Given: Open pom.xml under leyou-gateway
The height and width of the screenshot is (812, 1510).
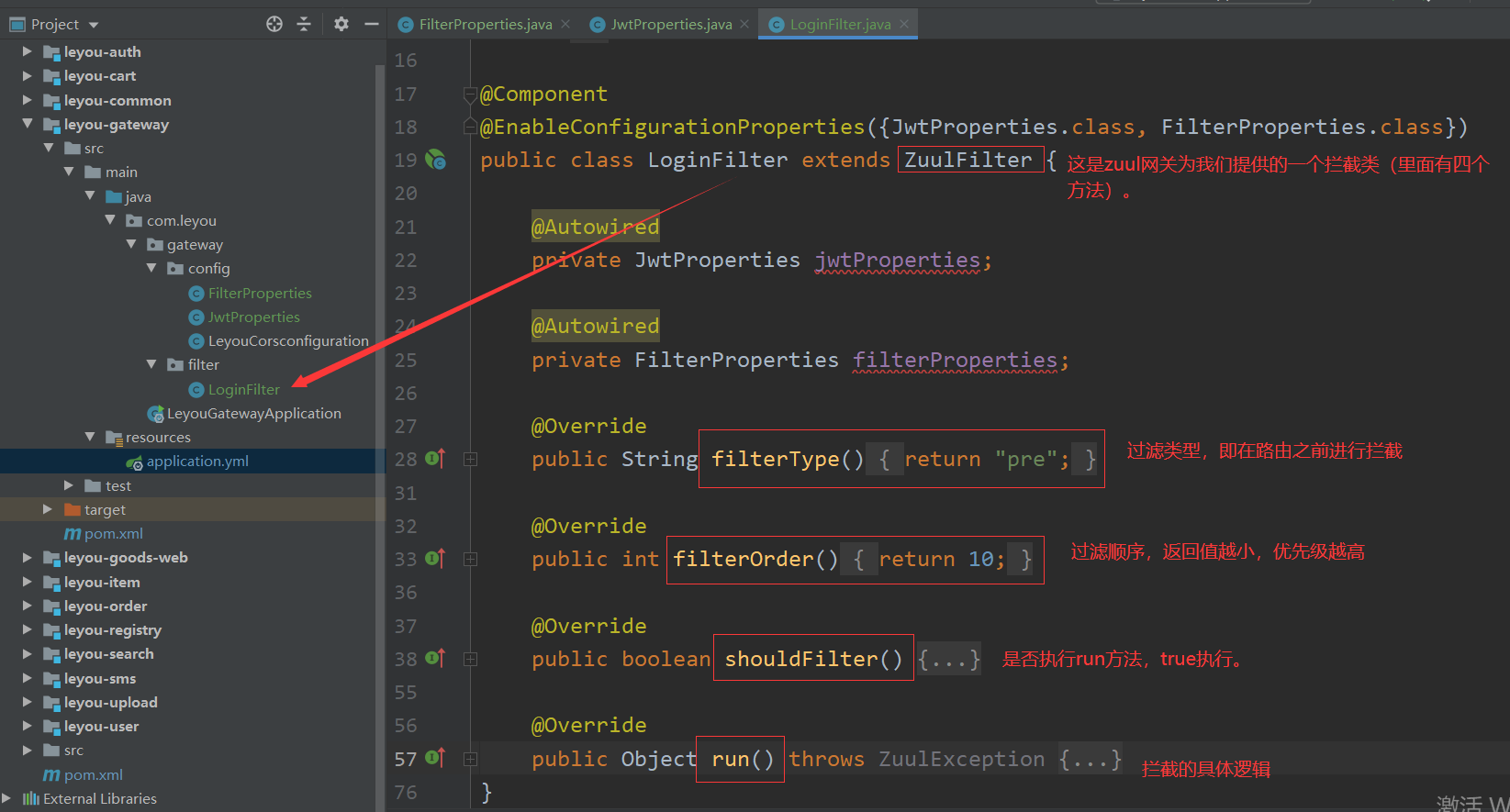Looking at the screenshot, I should [x=113, y=533].
